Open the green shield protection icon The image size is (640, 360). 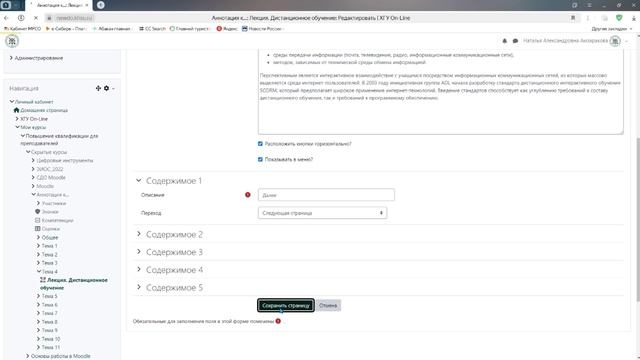click(619, 18)
